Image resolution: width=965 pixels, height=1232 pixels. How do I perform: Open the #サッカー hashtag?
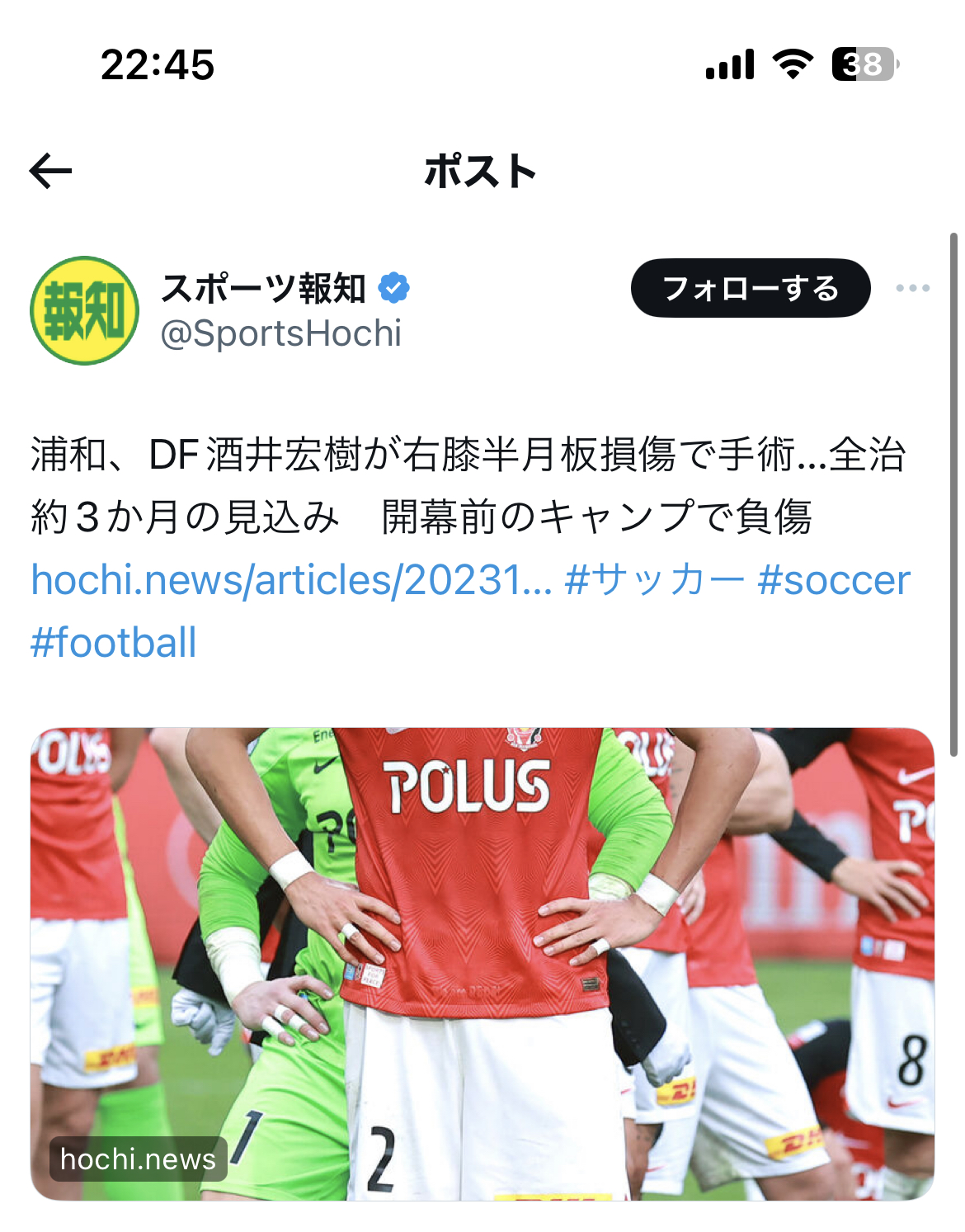(x=655, y=580)
